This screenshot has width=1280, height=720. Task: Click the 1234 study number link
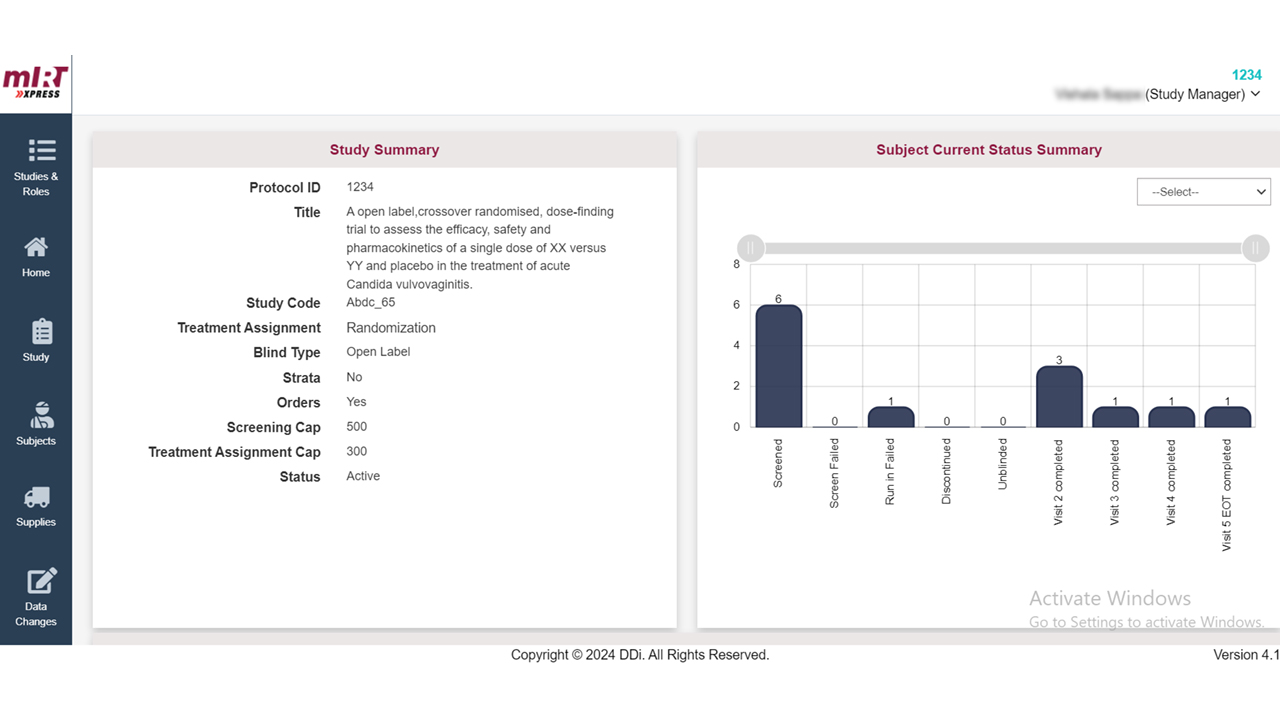tap(1246, 75)
